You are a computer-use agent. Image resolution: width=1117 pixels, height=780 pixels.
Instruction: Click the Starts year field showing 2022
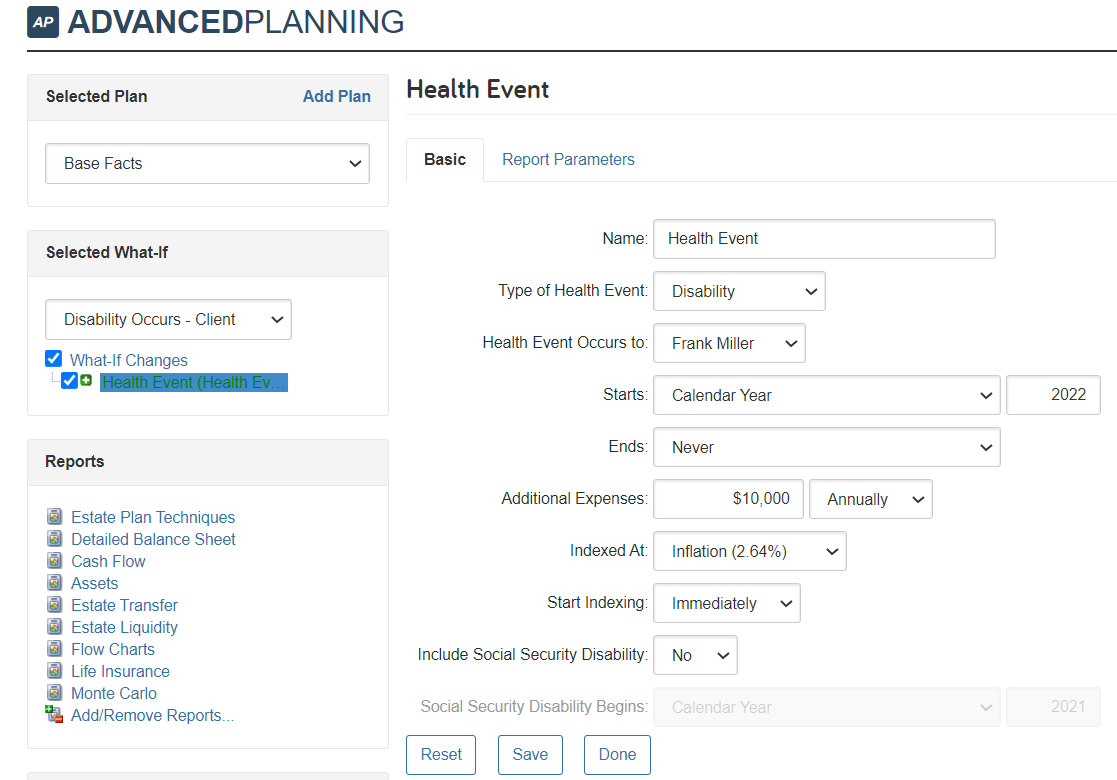click(x=1053, y=395)
